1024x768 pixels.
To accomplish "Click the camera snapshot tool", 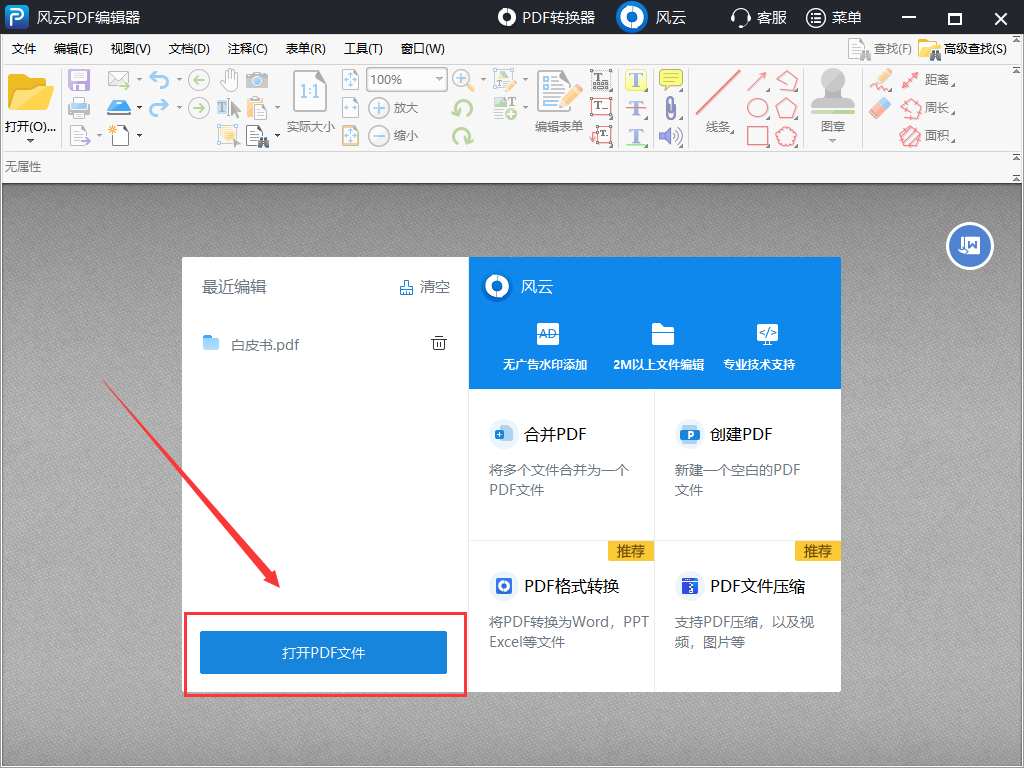I will coord(257,80).
